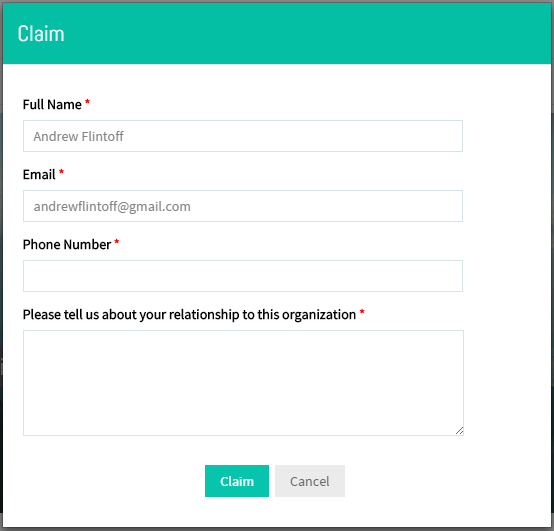Click blank white space right of Email field
The image size is (554, 531).
[x=507, y=206]
